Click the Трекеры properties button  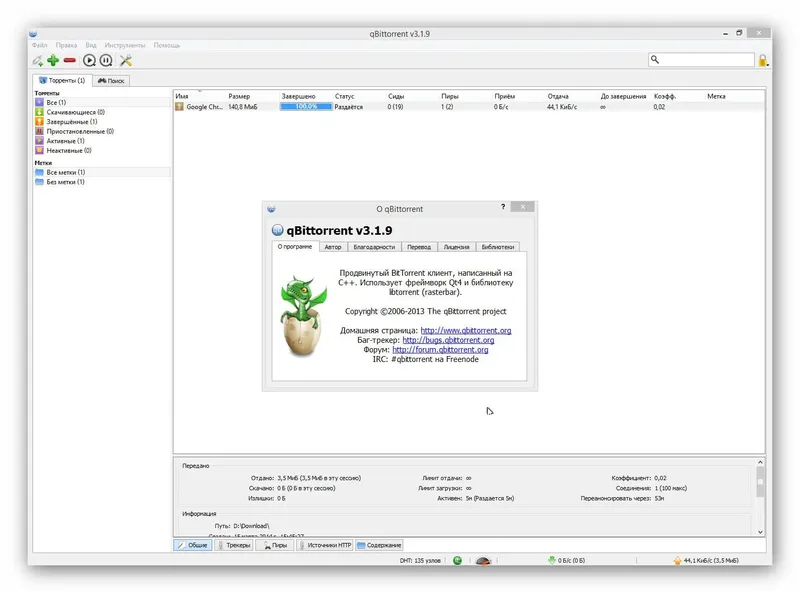pos(234,545)
